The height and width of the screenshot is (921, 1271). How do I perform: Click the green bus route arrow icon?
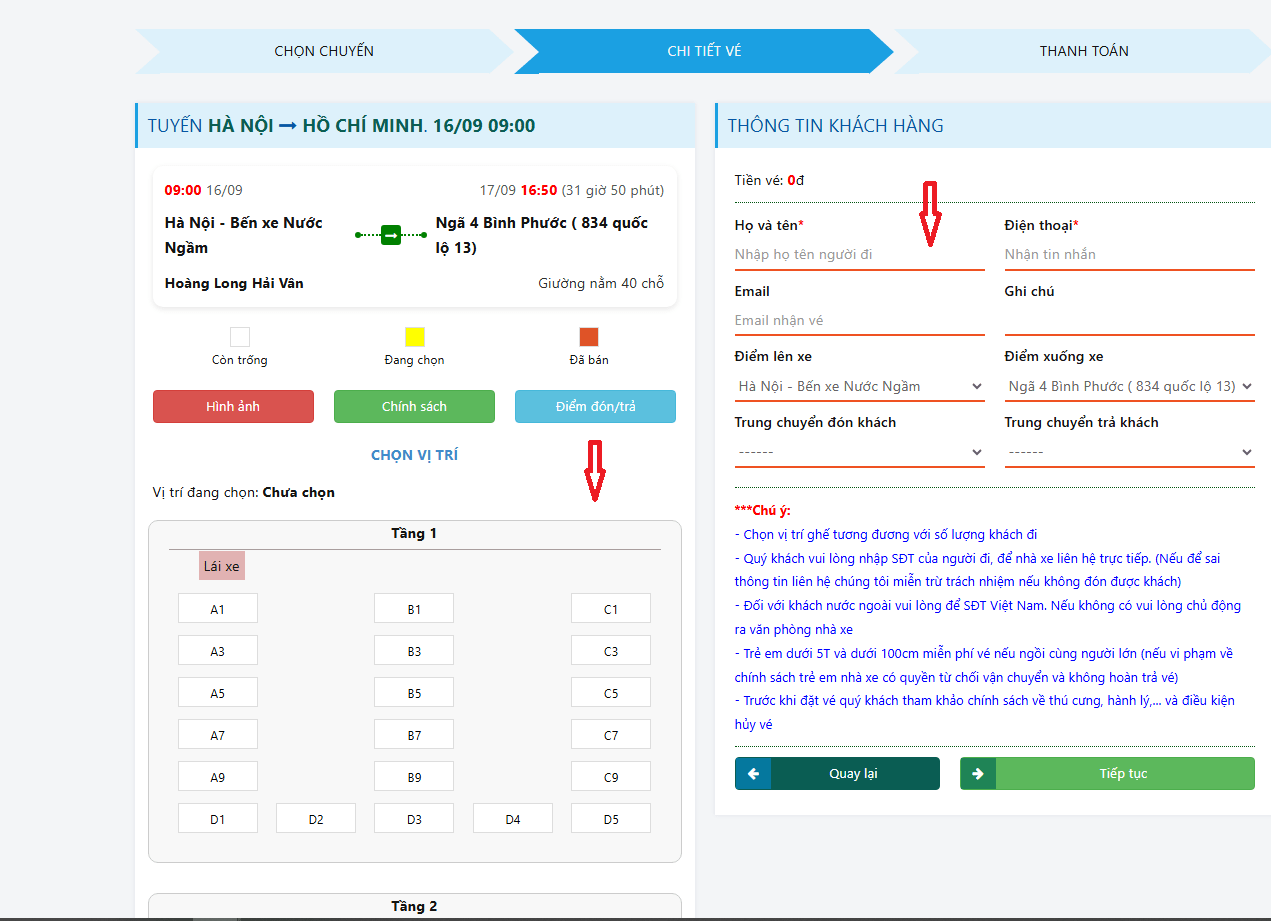click(391, 235)
